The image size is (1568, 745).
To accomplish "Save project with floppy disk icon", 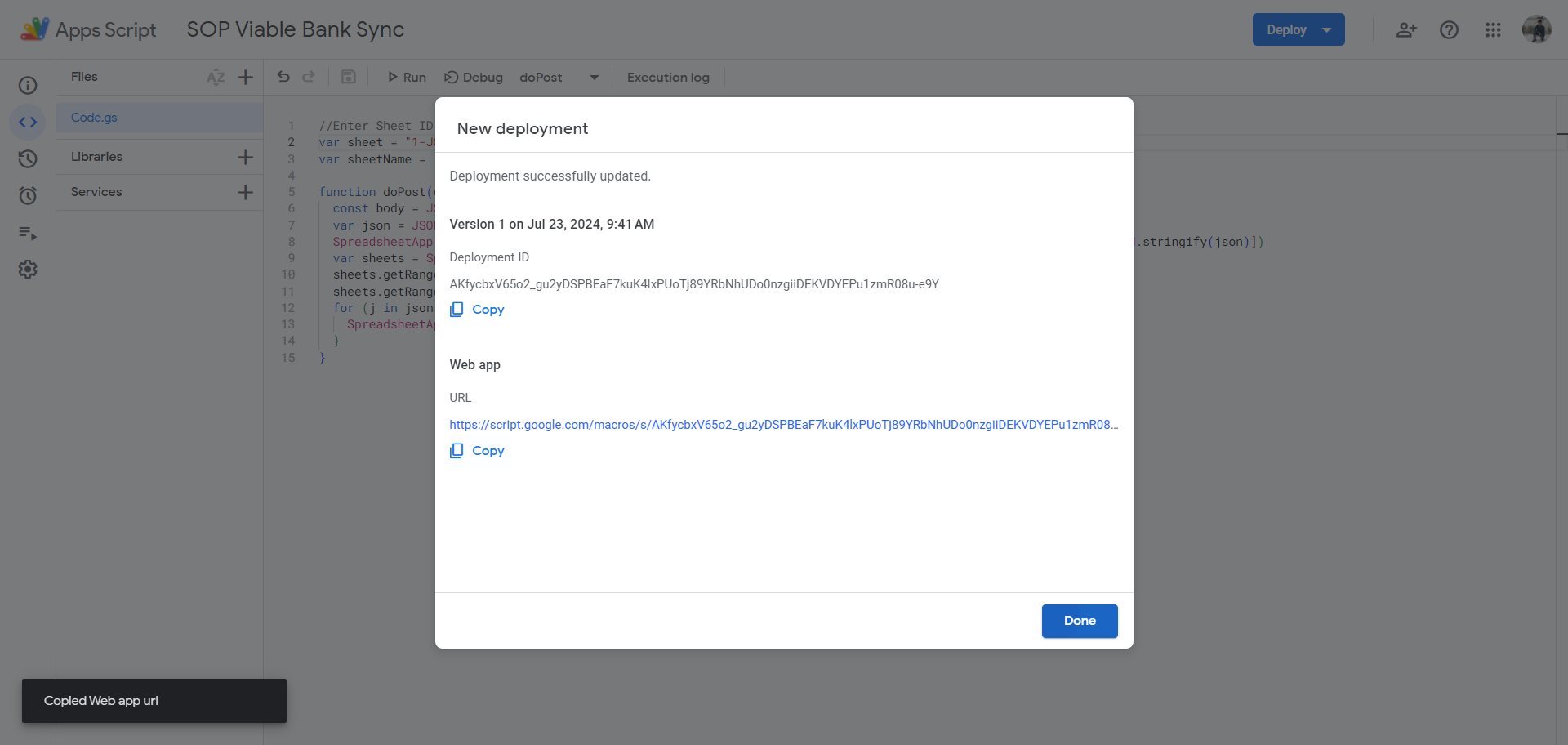I will [x=348, y=77].
